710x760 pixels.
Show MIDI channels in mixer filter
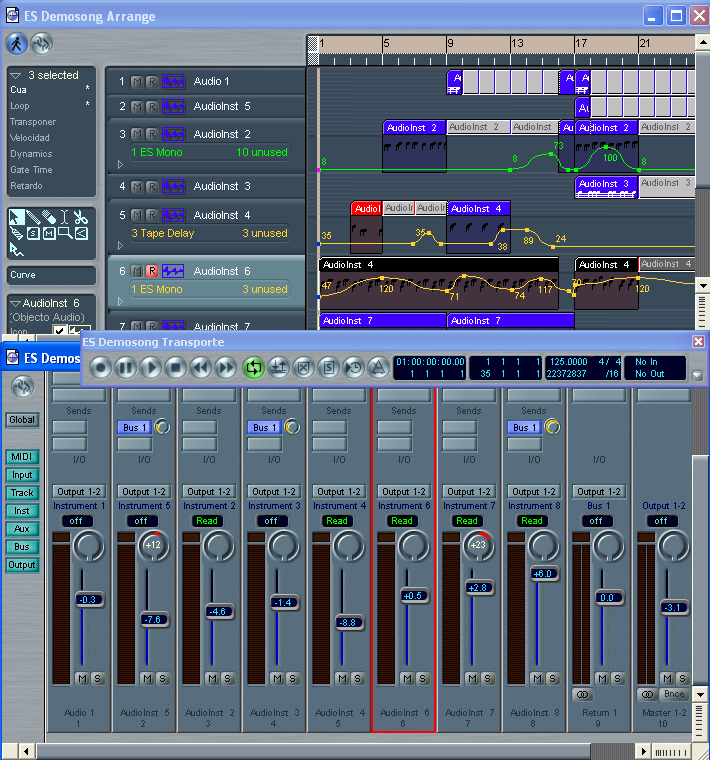21,457
